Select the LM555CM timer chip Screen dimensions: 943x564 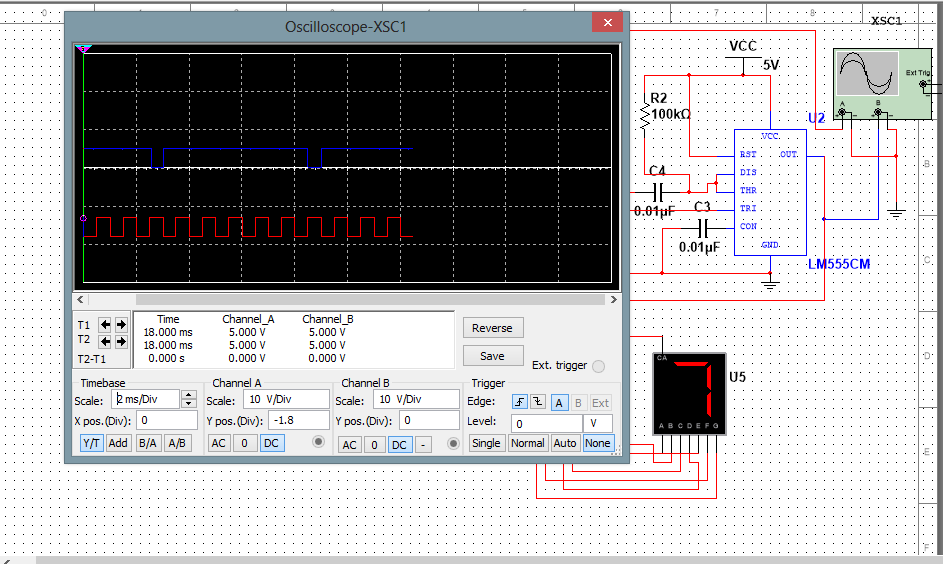click(x=770, y=192)
